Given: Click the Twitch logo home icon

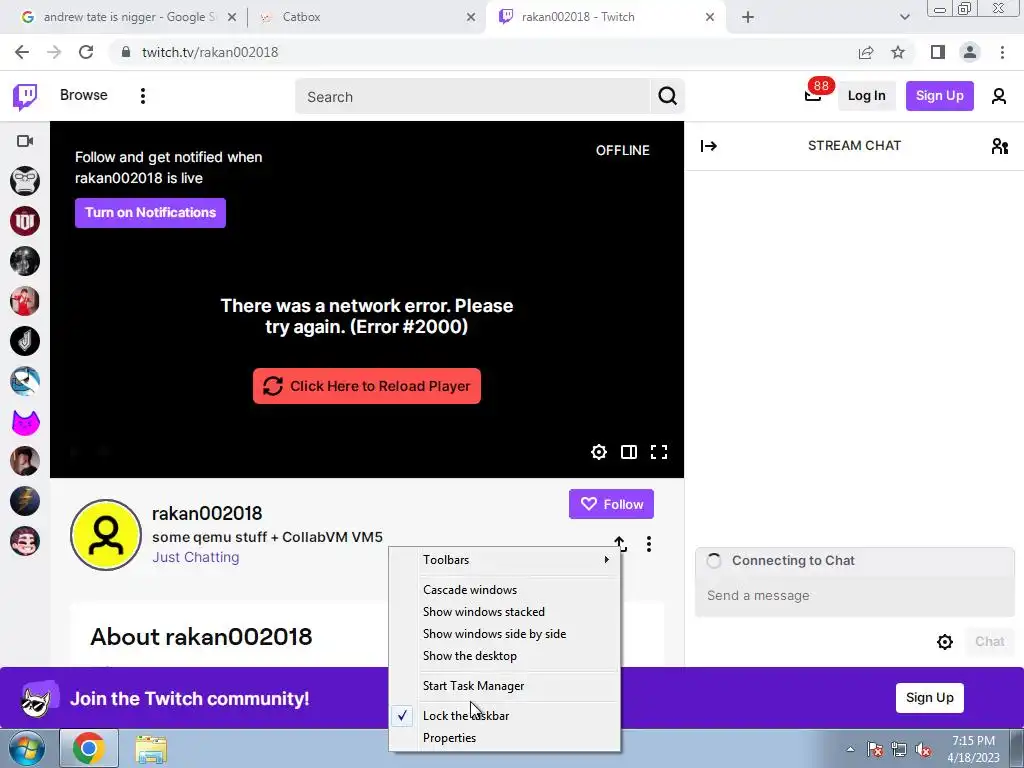Looking at the screenshot, I should (x=25, y=97).
